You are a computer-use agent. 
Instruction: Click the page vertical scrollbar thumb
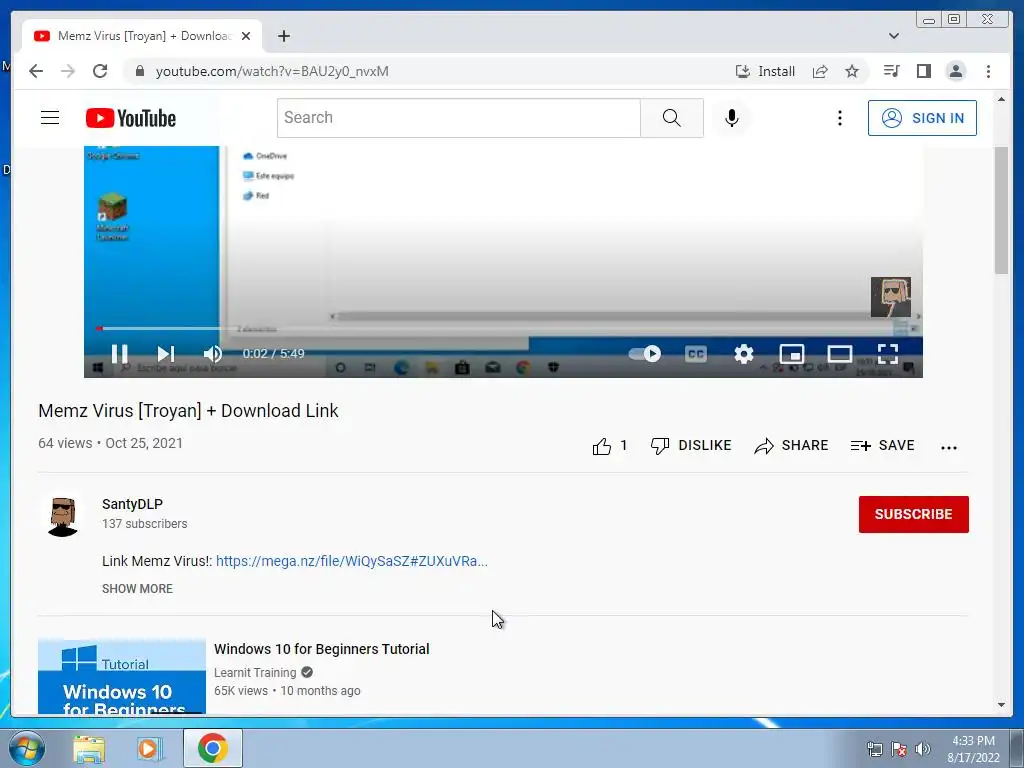point(1001,210)
